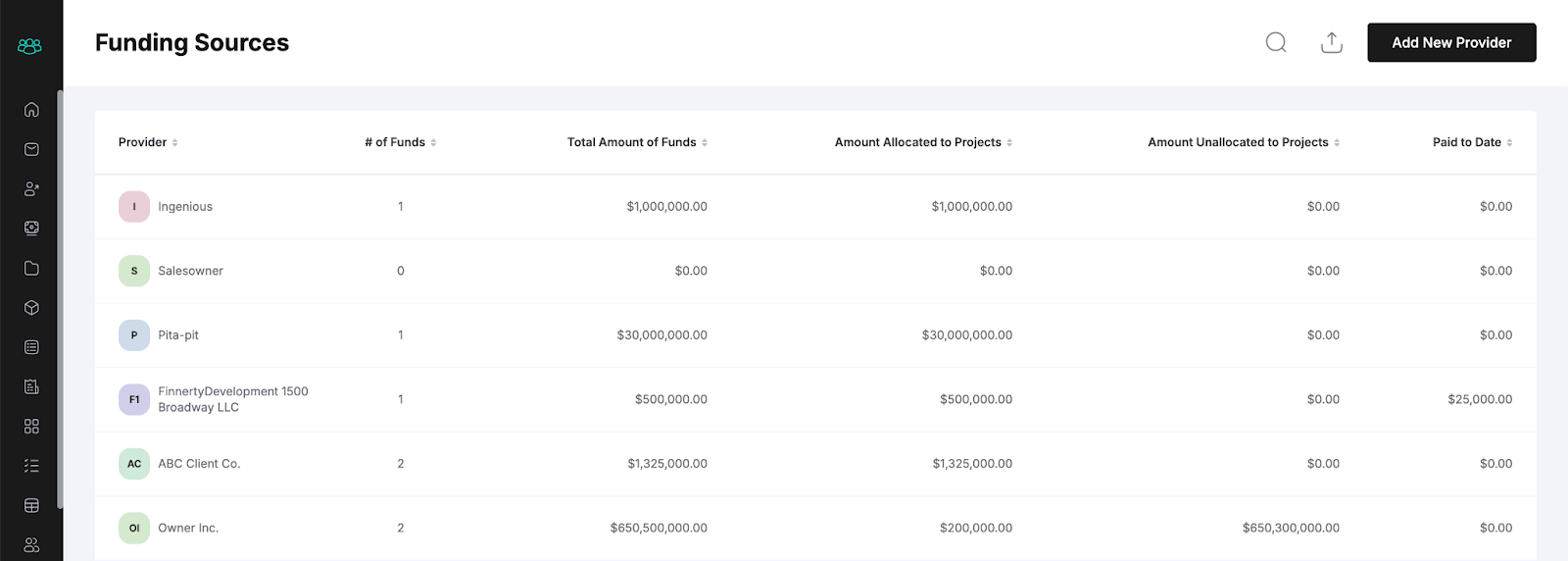
Task: Click Ingenious total funds $1,000,000.00
Action: (666, 207)
